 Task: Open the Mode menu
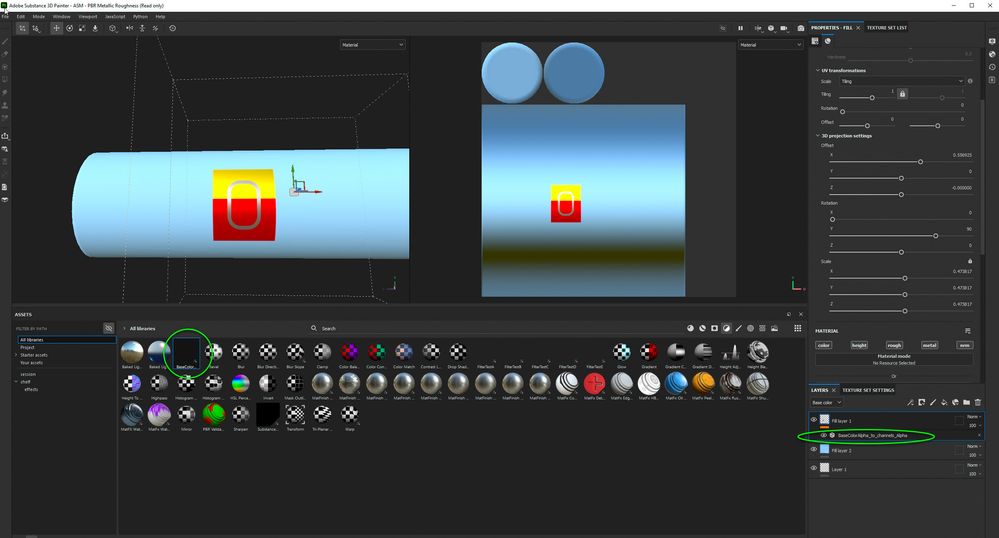click(39, 17)
